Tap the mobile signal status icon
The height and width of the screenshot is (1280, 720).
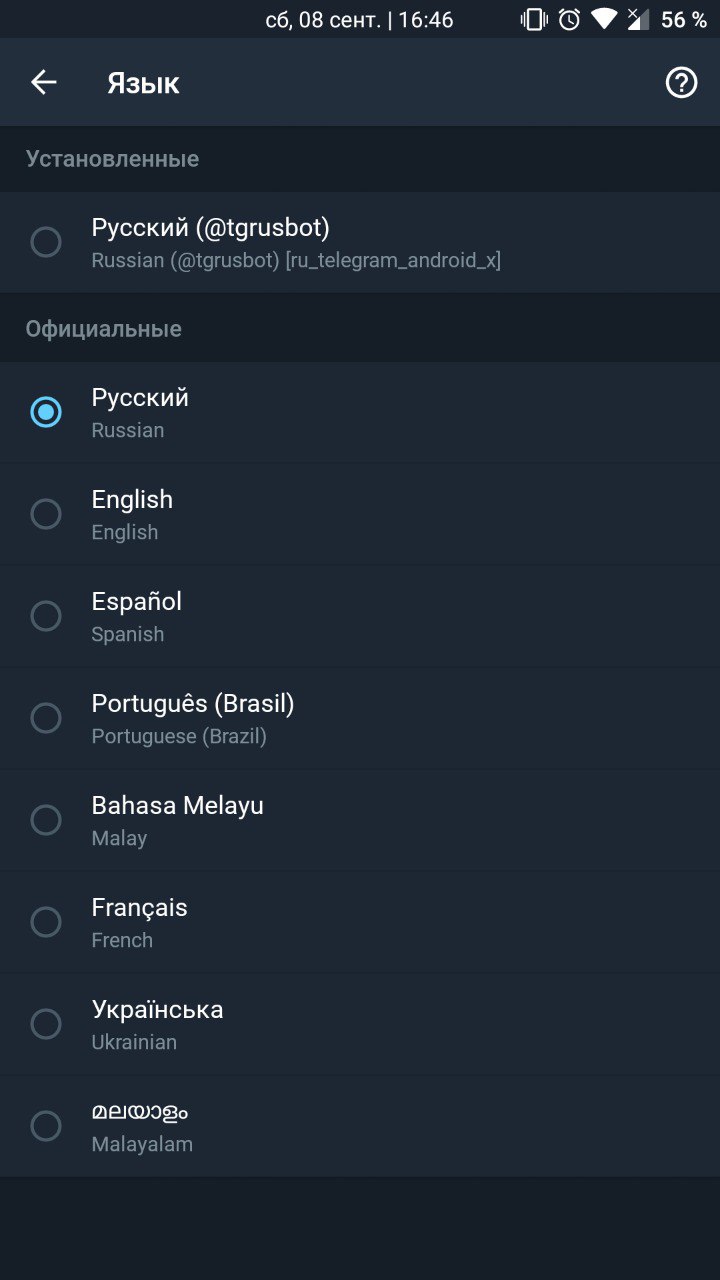pyautogui.click(x=637, y=19)
